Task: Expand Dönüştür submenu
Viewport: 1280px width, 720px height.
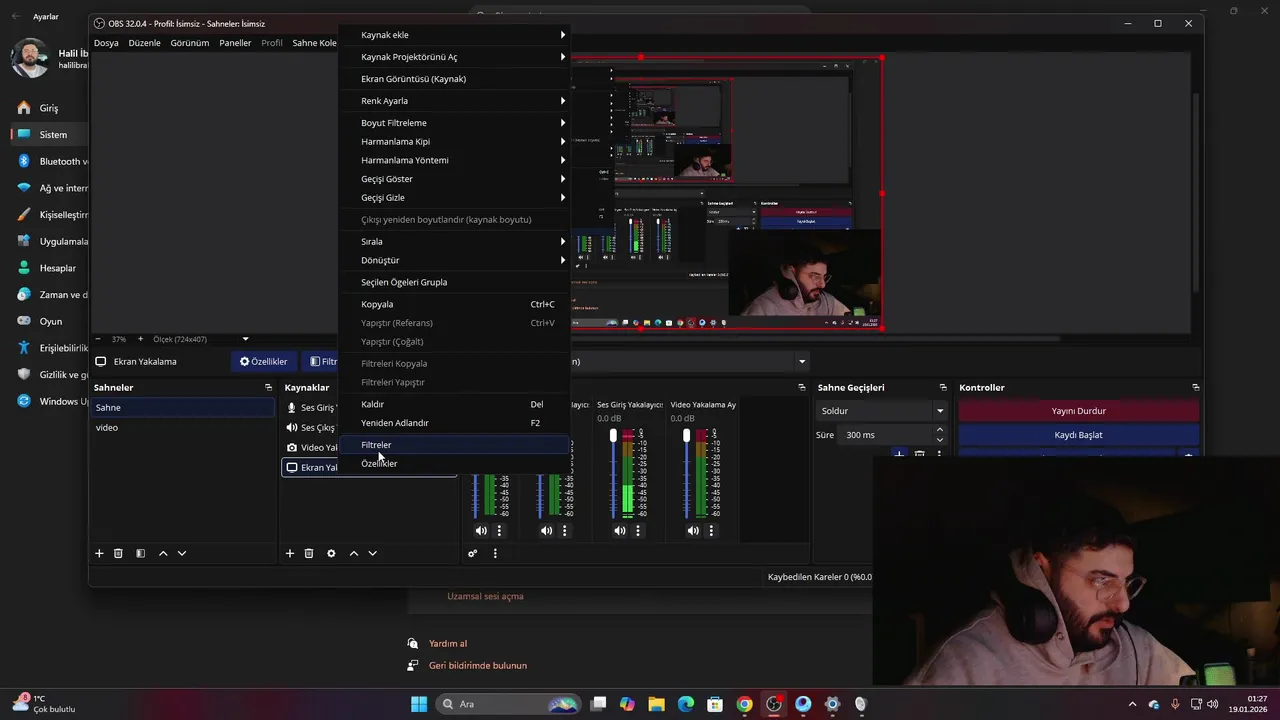Action: click(x=454, y=260)
